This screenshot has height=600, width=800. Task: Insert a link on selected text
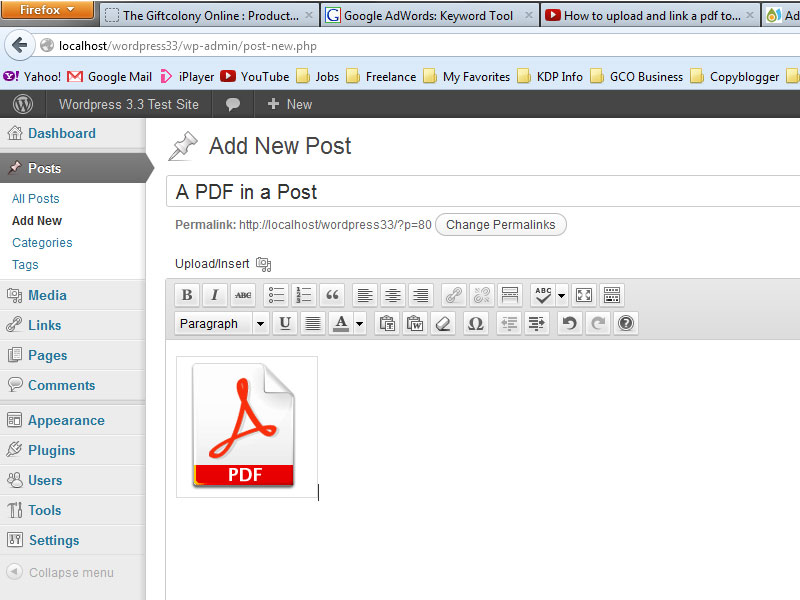pyautogui.click(x=452, y=295)
